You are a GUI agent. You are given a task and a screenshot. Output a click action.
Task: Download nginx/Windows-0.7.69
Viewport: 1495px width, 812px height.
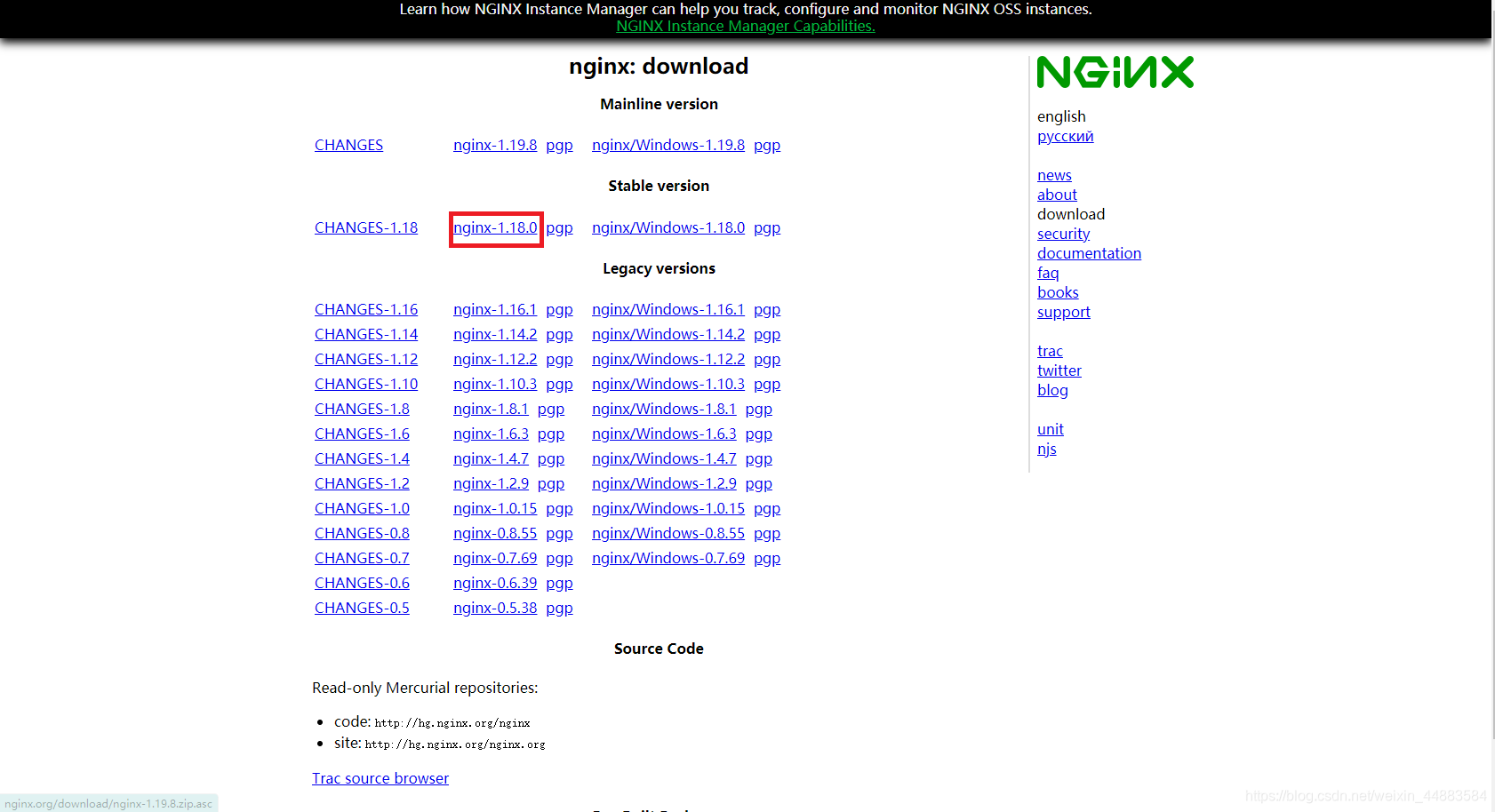[x=668, y=558]
